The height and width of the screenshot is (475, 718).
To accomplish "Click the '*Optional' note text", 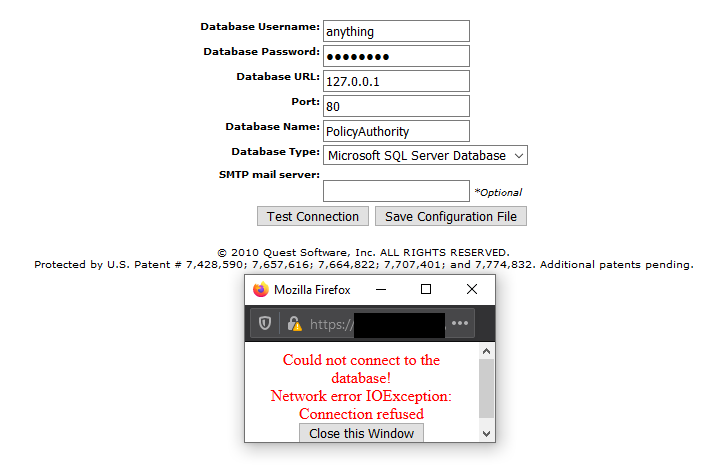I will (x=498, y=192).
